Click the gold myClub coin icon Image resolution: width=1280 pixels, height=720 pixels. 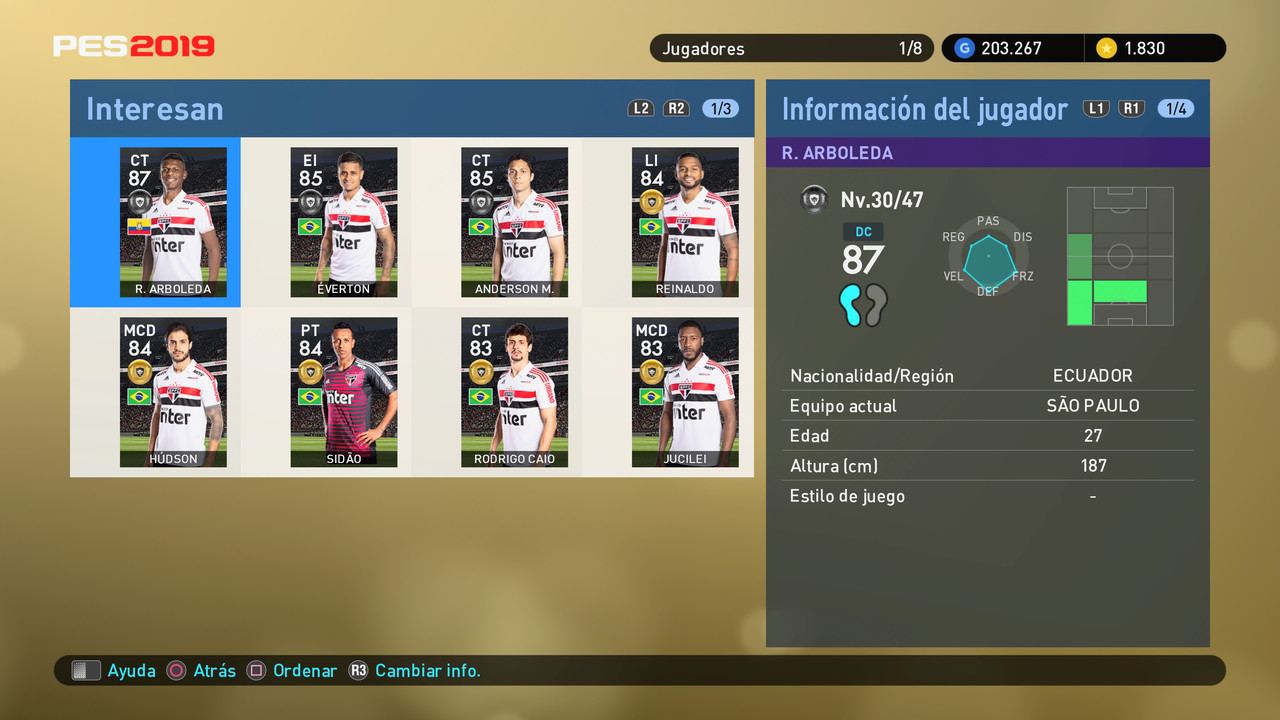pos(1106,48)
